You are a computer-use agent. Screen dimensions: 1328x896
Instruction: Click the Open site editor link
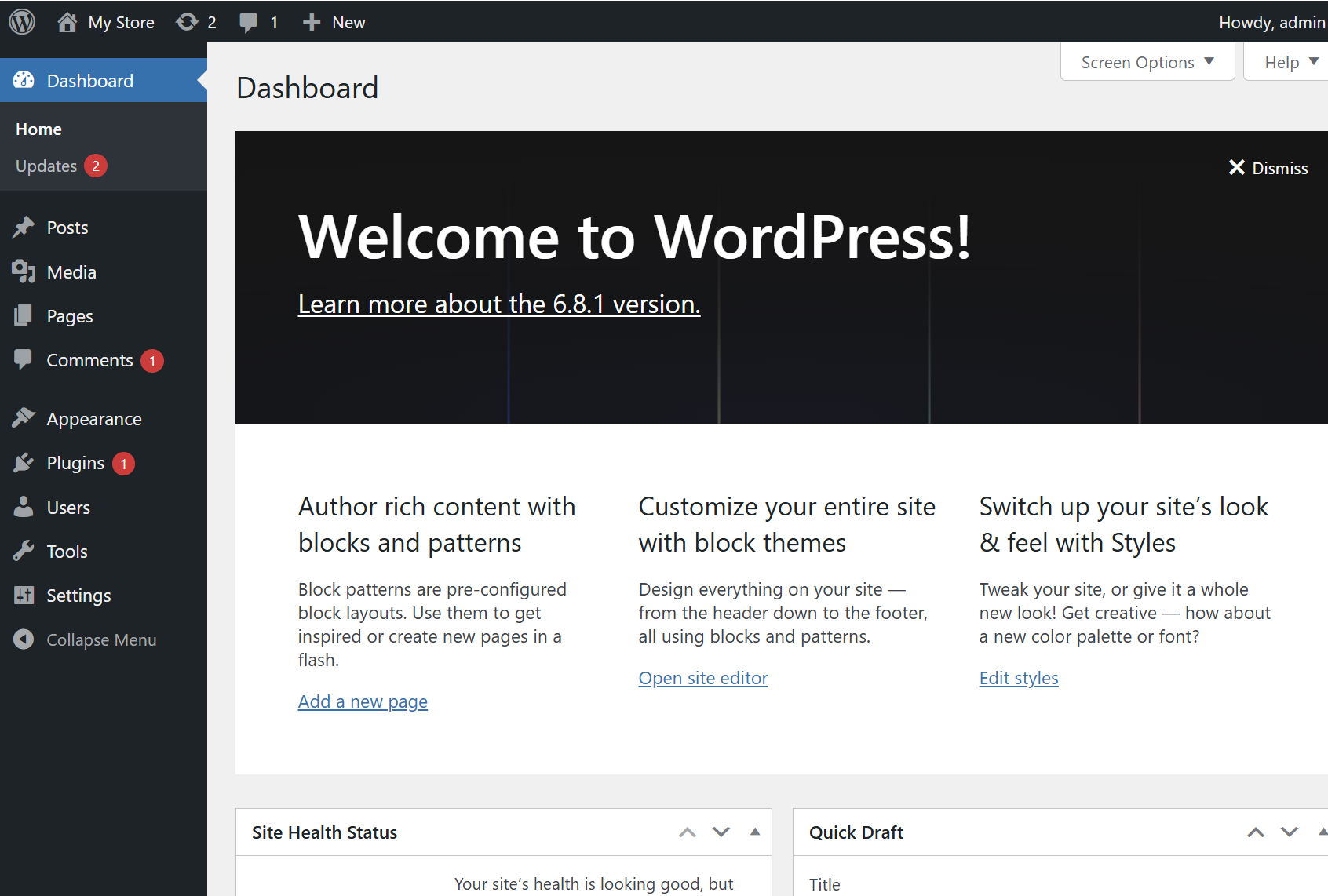[703, 678]
